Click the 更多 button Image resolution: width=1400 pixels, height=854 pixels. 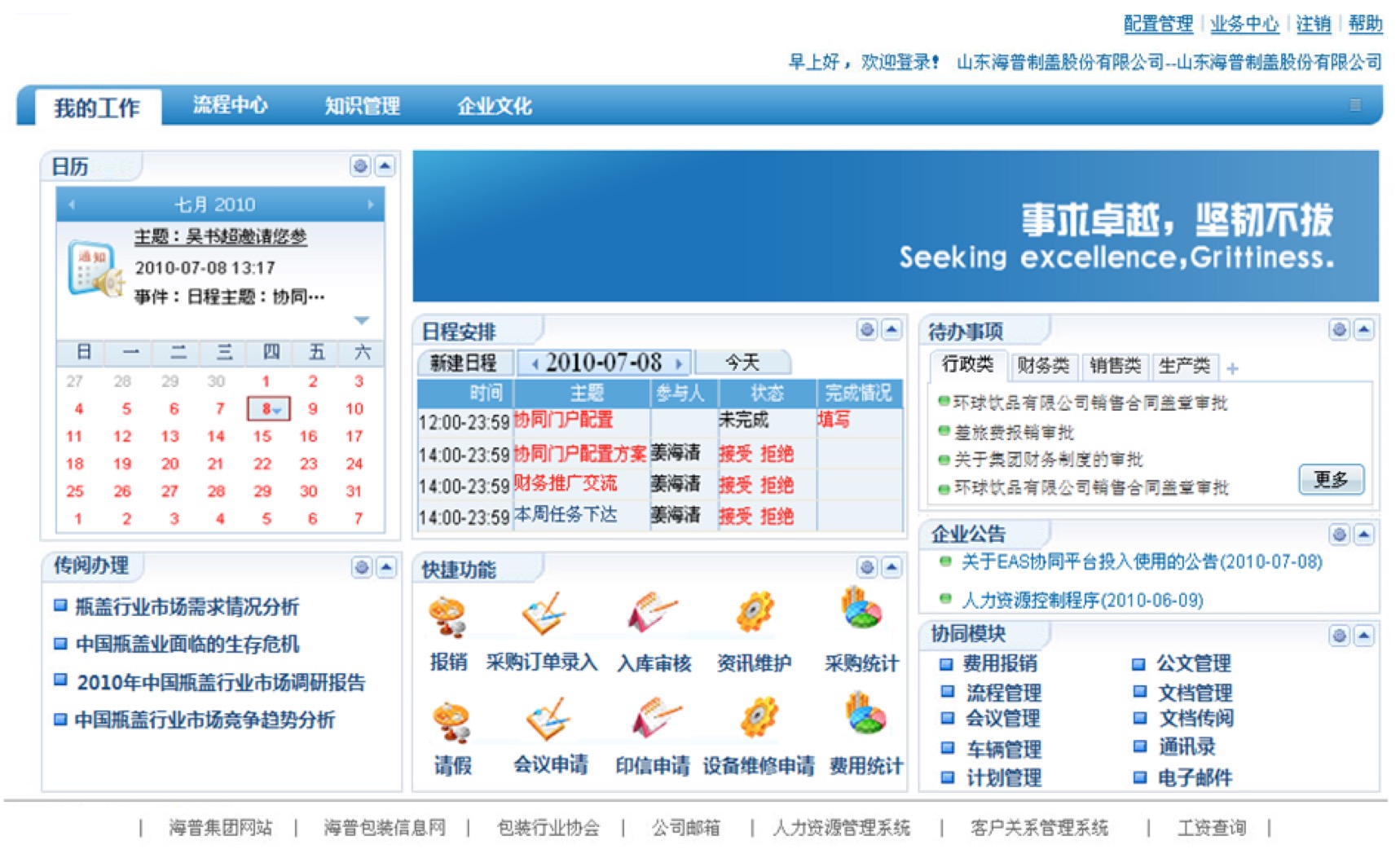click(x=1330, y=479)
